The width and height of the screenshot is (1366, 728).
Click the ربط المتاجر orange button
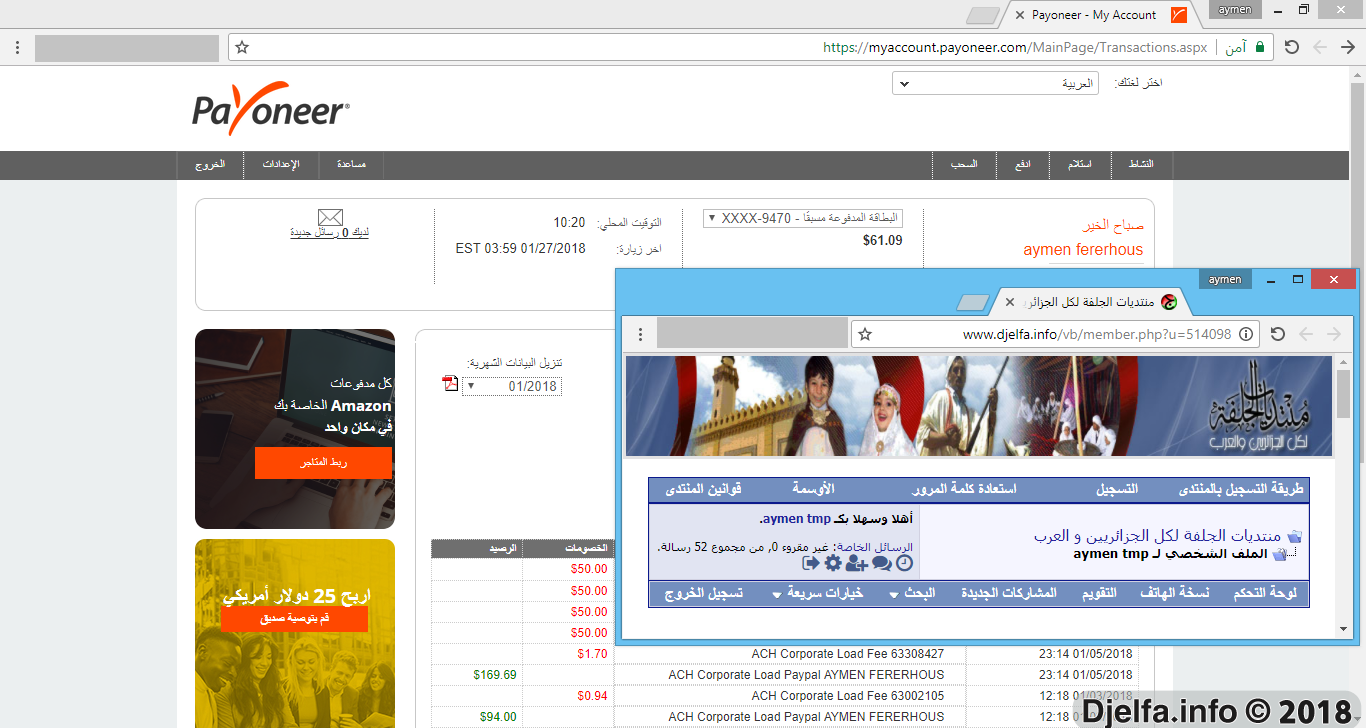click(x=323, y=463)
